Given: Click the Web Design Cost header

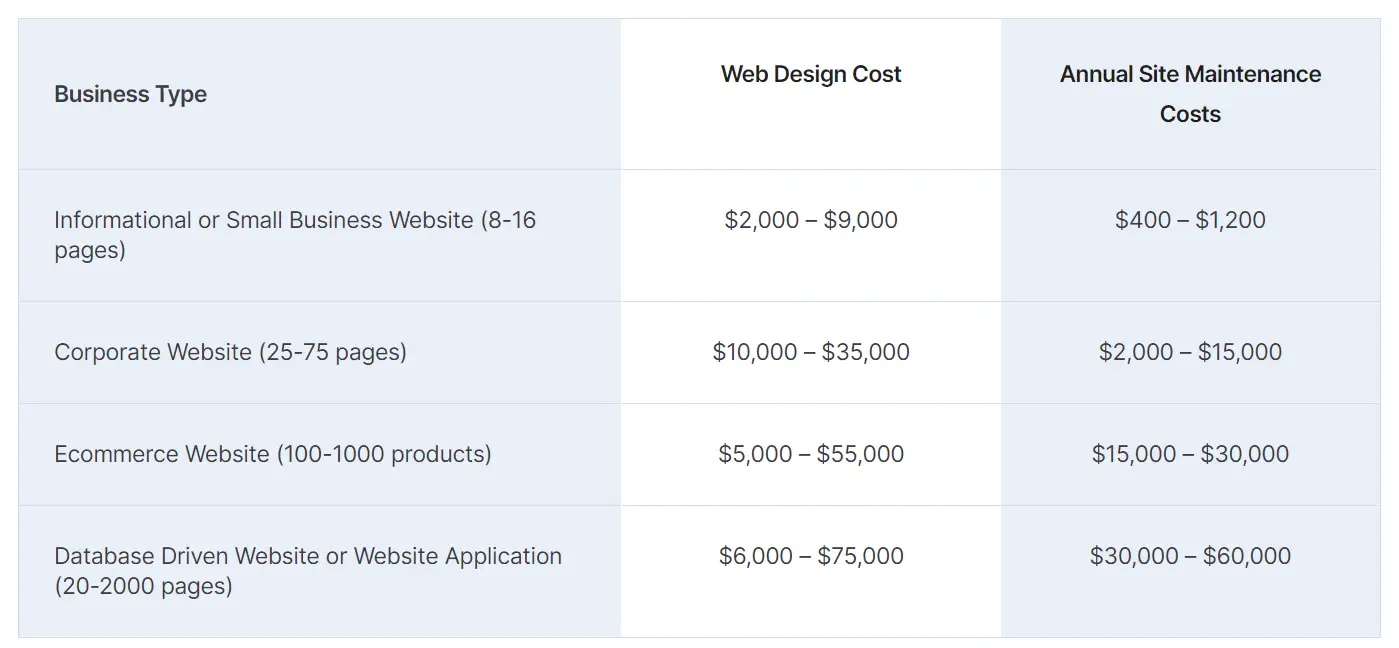Looking at the screenshot, I should click(811, 74).
